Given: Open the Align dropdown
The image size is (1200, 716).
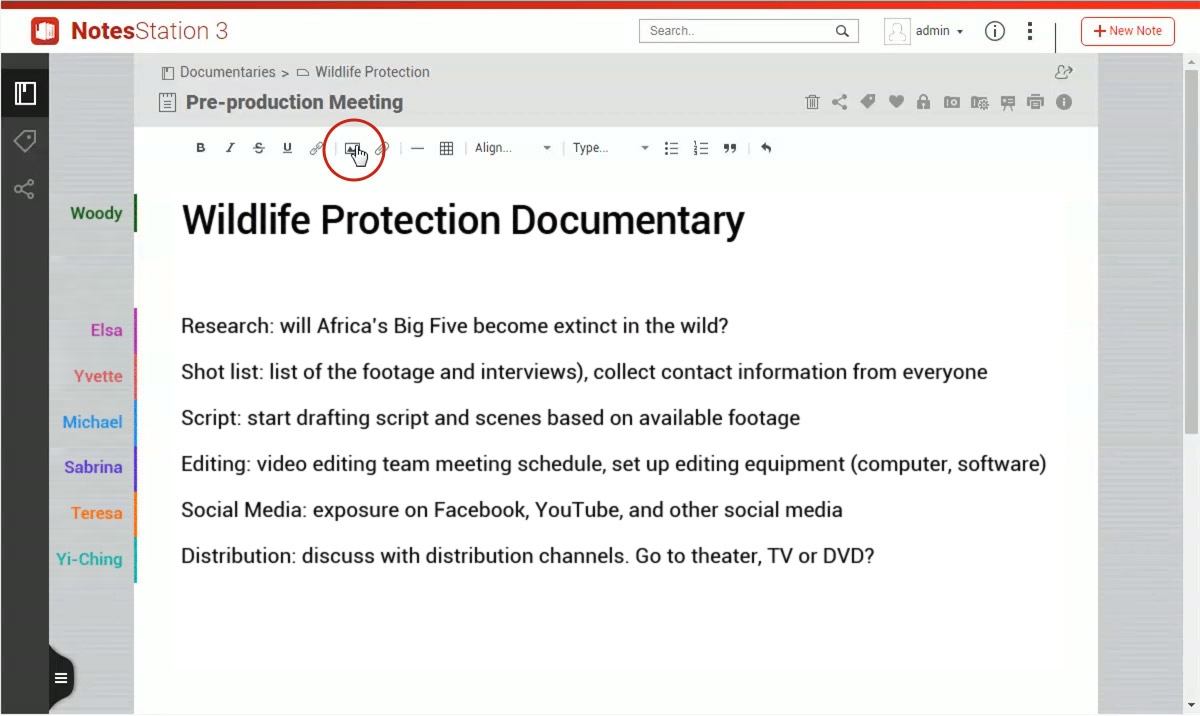Looking at the screenshot, I should [512, 148].
